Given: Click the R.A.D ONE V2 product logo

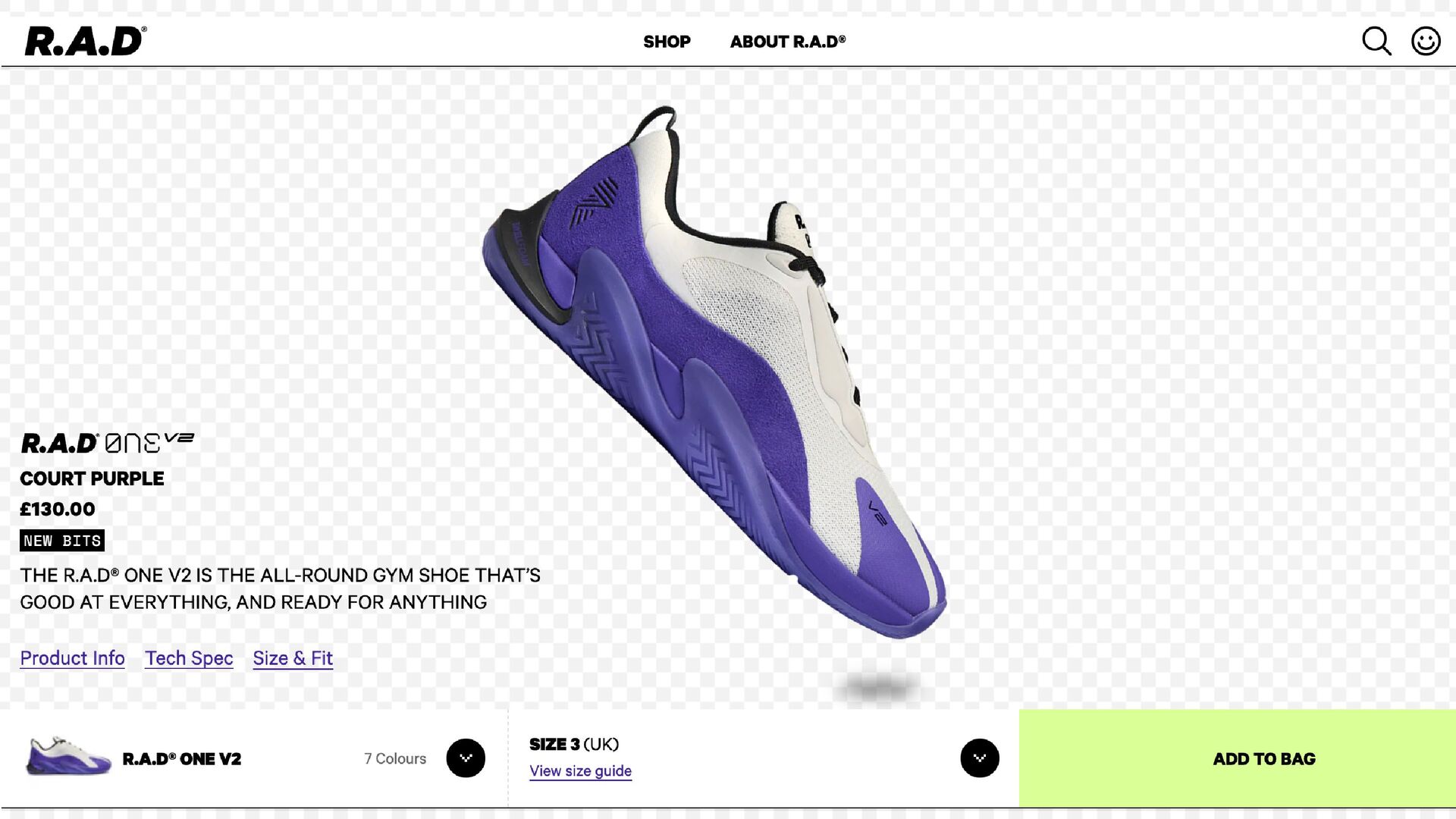Looking at the screenshot, I should [107, 443].
